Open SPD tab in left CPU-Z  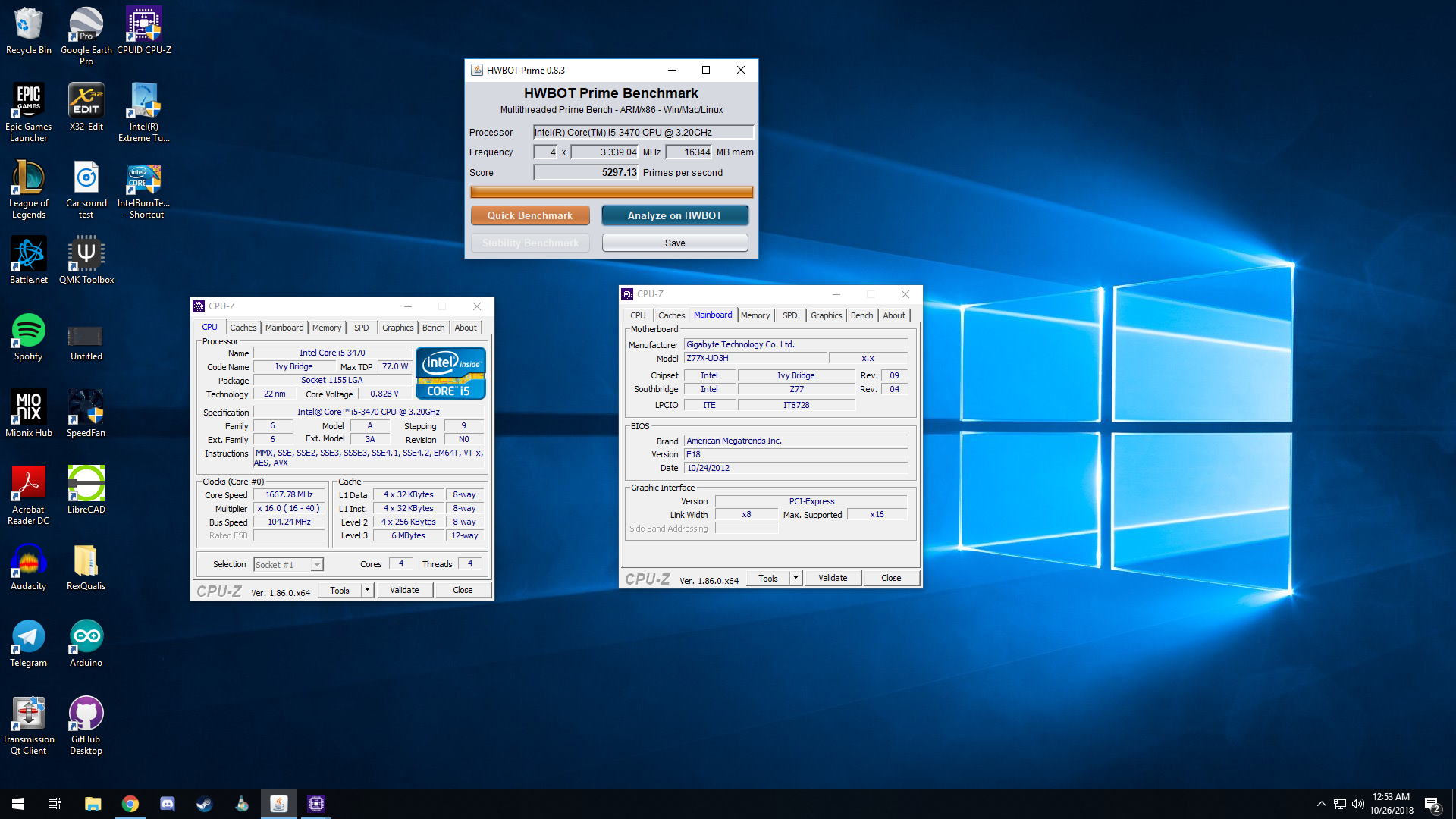(x=362, y=328)
